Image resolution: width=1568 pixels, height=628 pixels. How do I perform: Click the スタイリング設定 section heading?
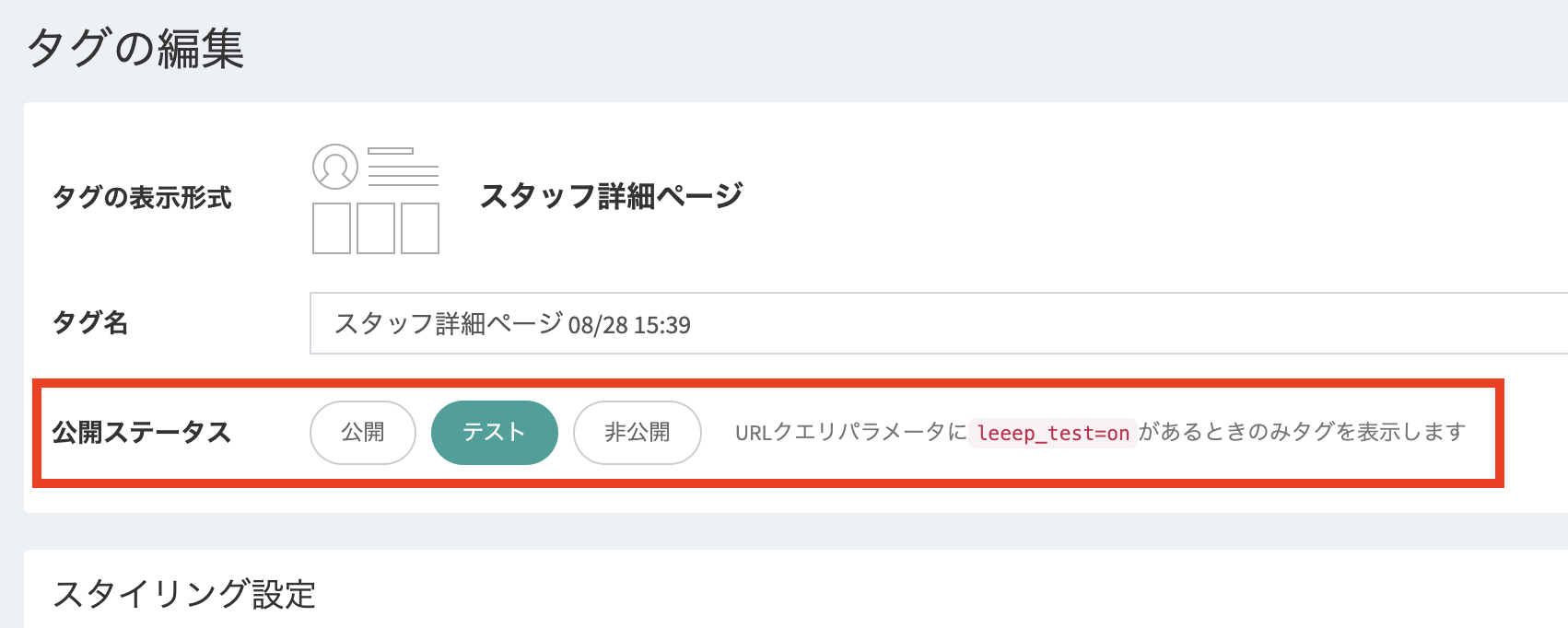point(184,594)
